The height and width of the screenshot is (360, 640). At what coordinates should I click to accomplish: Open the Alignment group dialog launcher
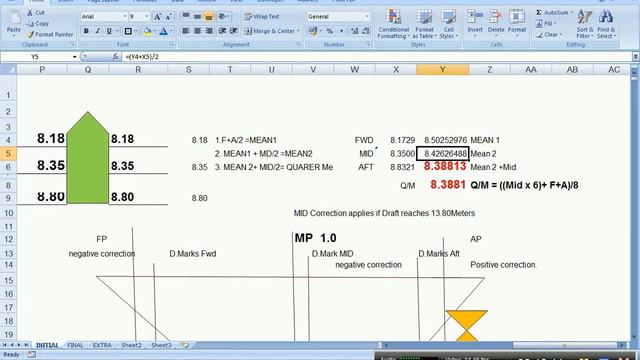299,44
